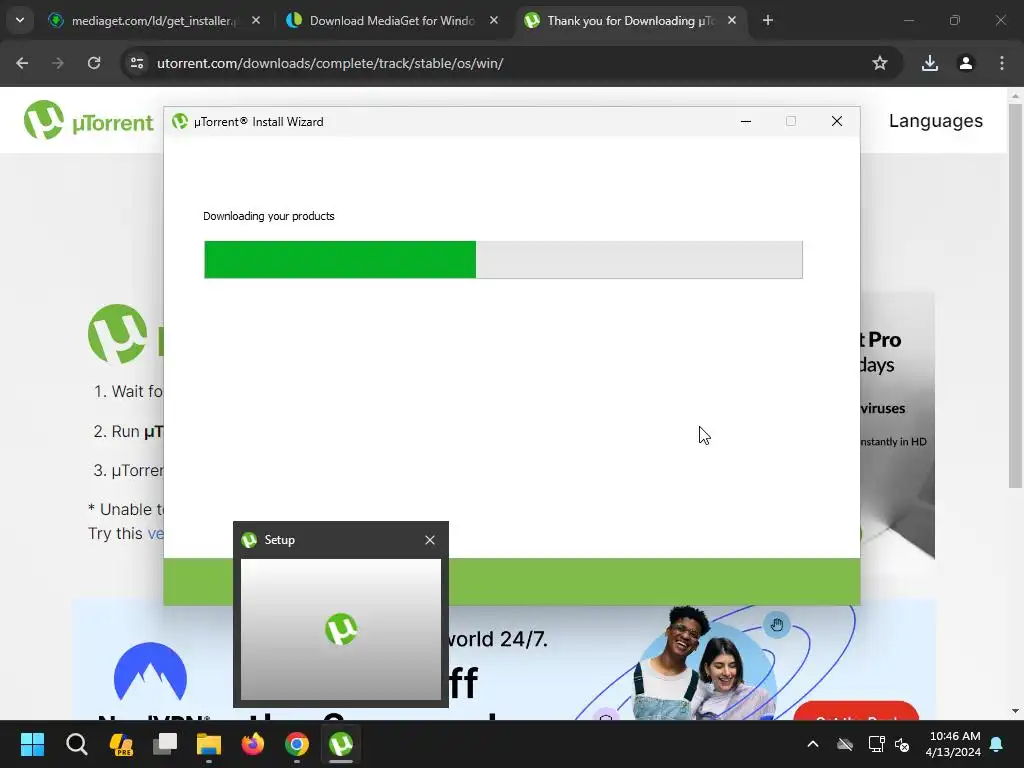Click the hand icon in the ad banner
The image size is (1024, 768).
[776, 625]
